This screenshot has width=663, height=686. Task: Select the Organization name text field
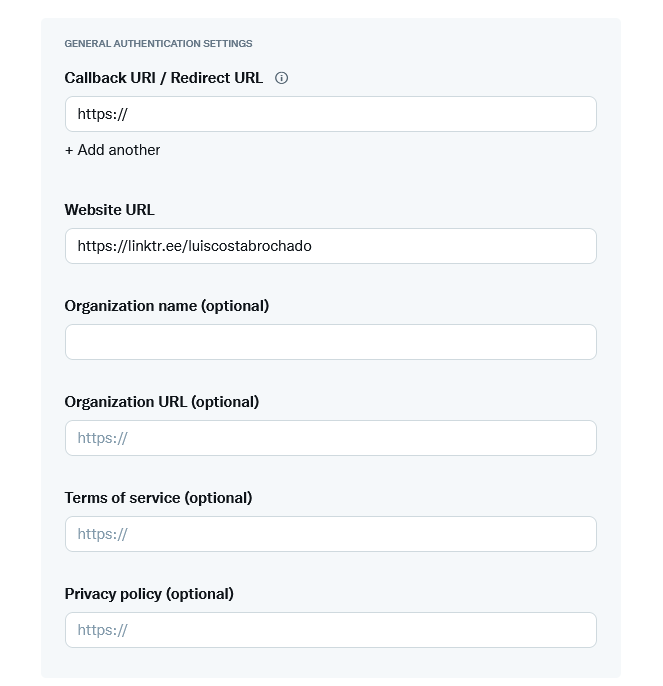point(330,342)
